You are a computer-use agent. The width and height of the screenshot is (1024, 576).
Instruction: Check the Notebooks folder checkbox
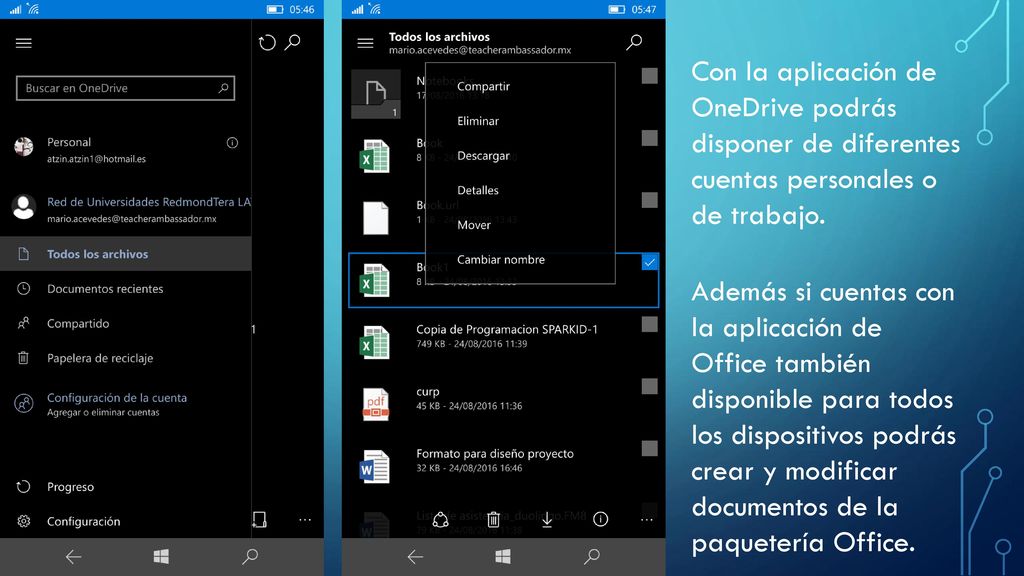pyautogui.click(x=649, y=76)
